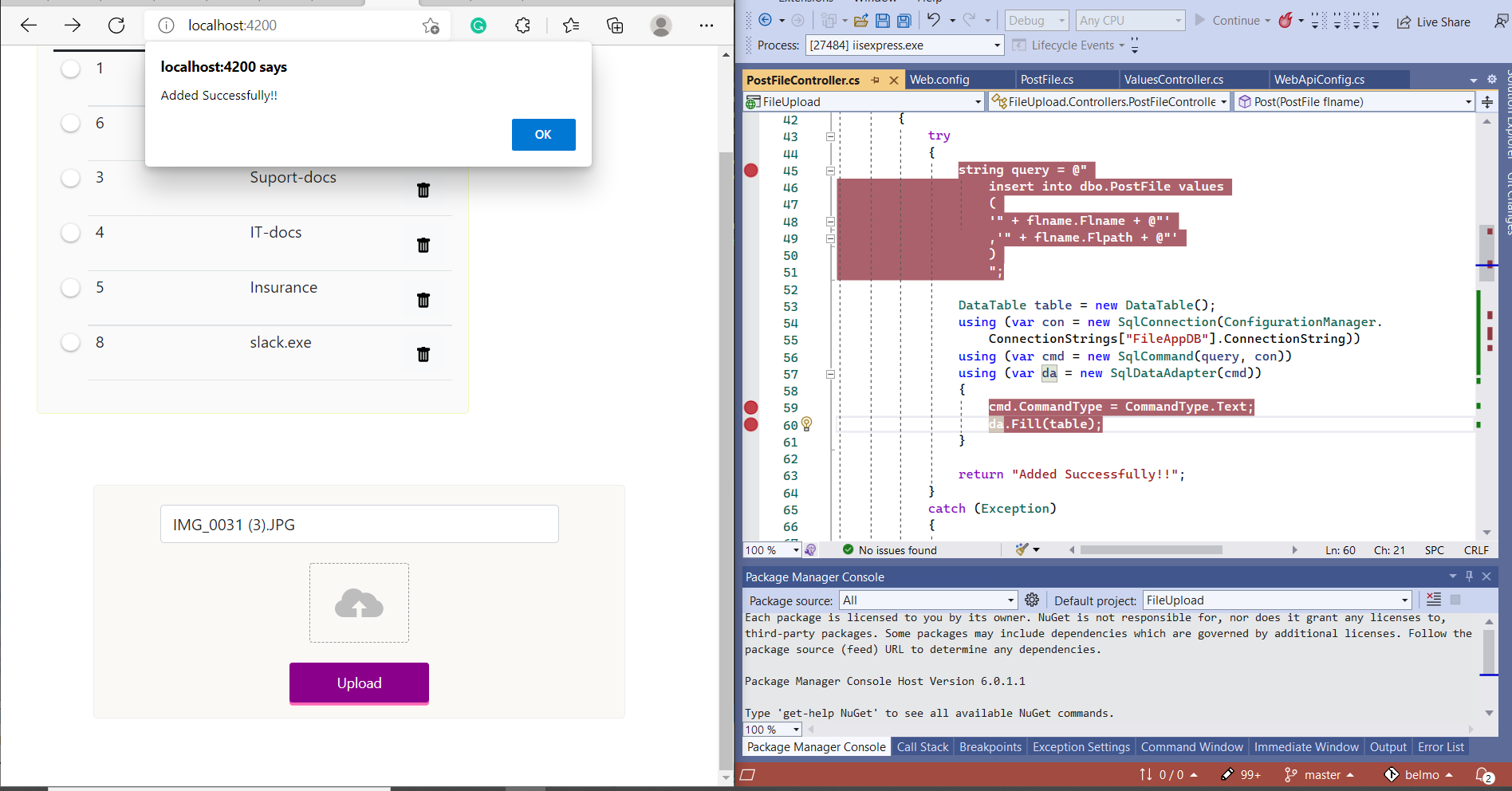Viewport: 1512px width, 791px height.
Task: Click the code editor horizontal scrollbar
Action: pos(1152,549)
